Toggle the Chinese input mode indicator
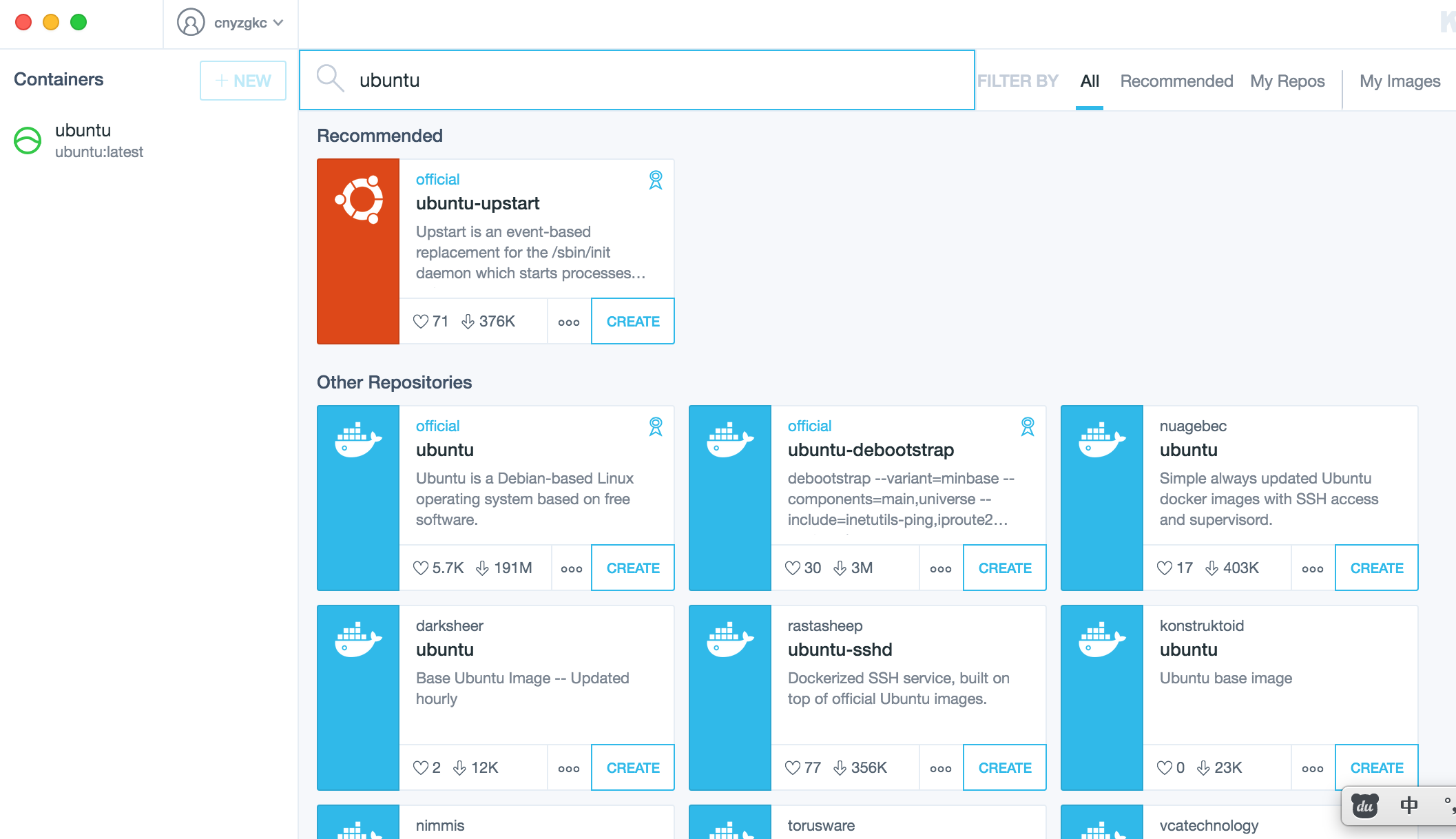1456x839 pixels. tap(1408, 805)
